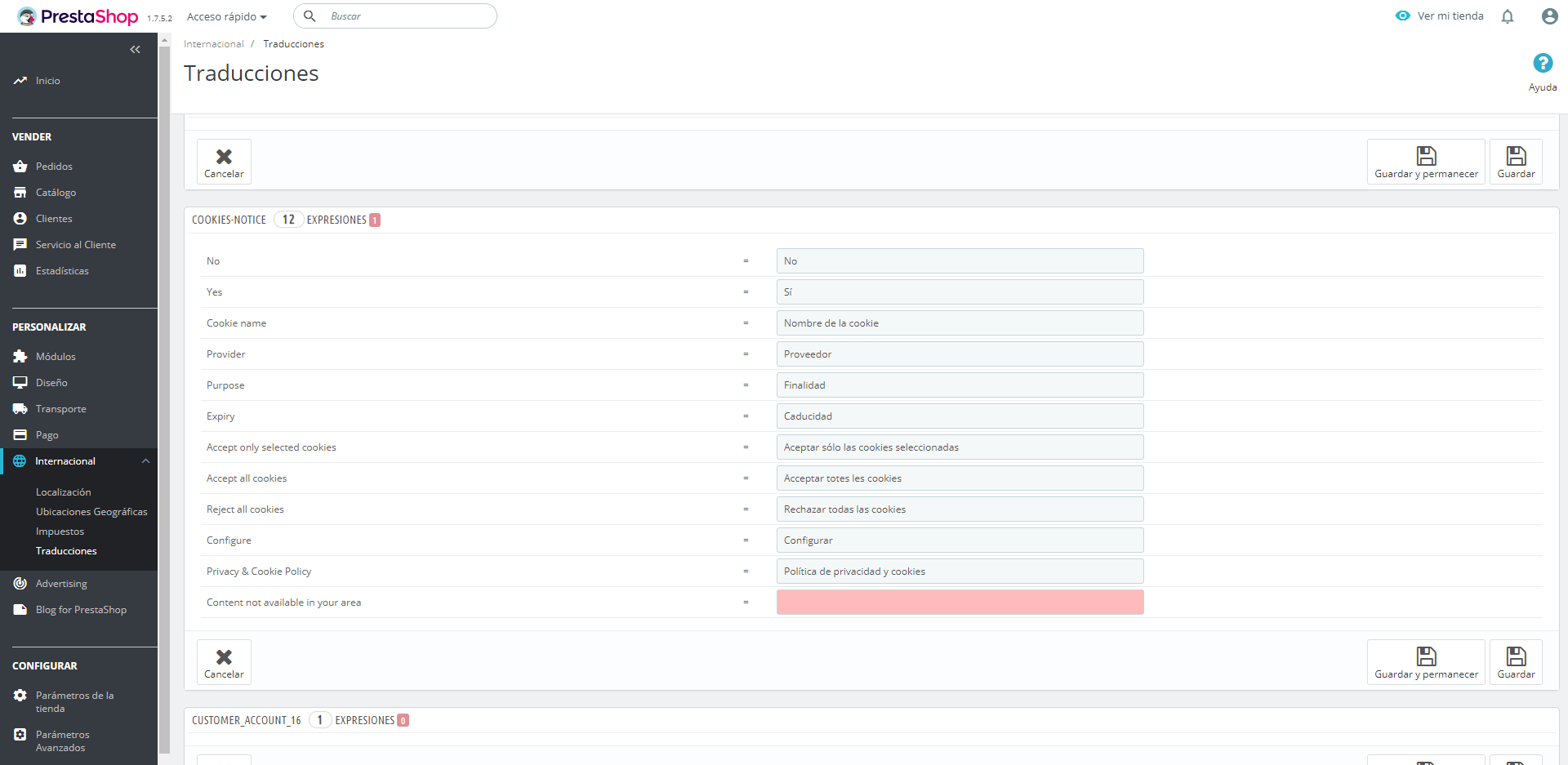Viewport: 1568px width, 765px height.
Task: Edit the 'Configurar' translation field
Action: click(960, 540)
